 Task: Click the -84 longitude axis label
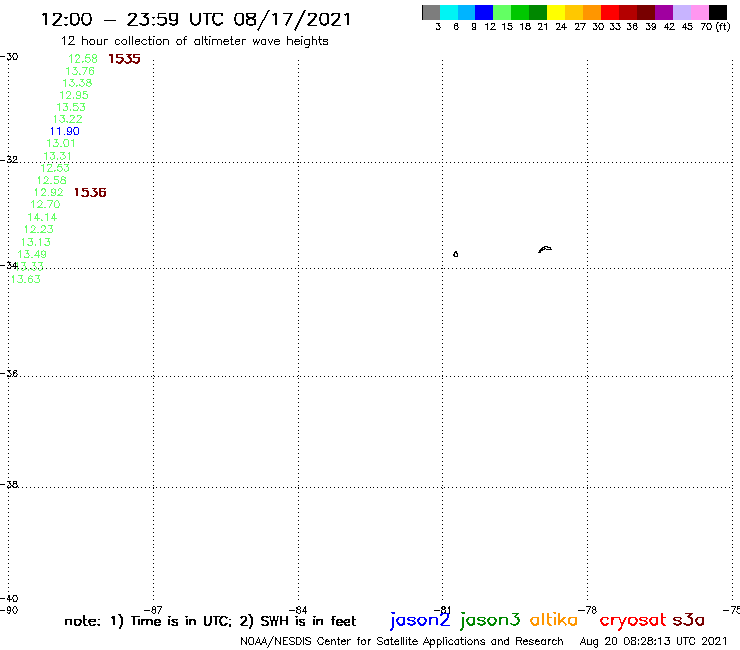(298, 610)
